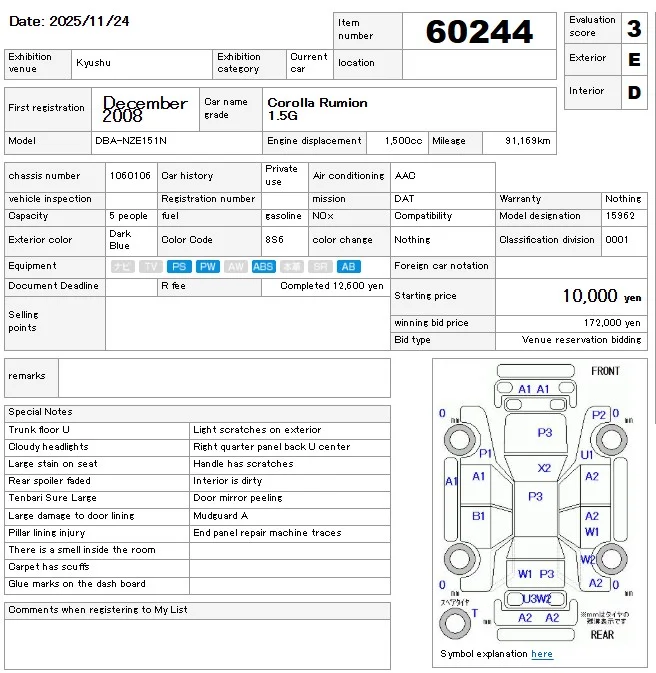Click the 'Door mirror peeling' note
This screenshot has height=673, width=656.
237,498
